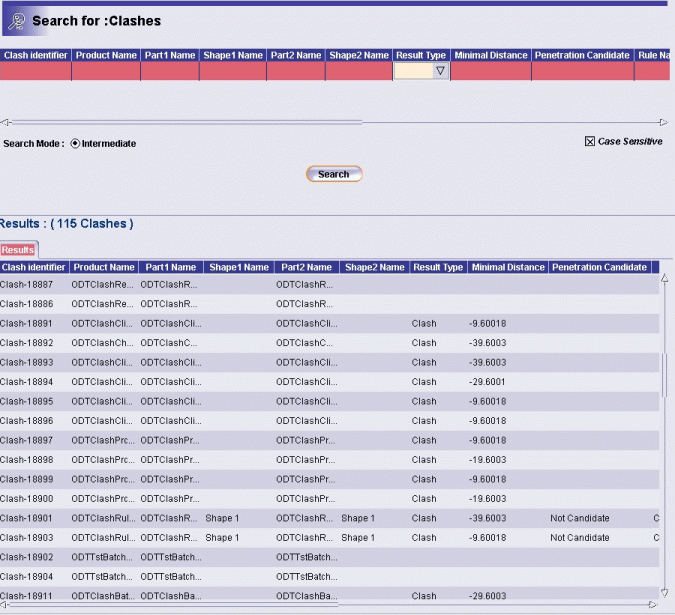
Task: Open the Result Type filter dropdown
Action: 439,72
